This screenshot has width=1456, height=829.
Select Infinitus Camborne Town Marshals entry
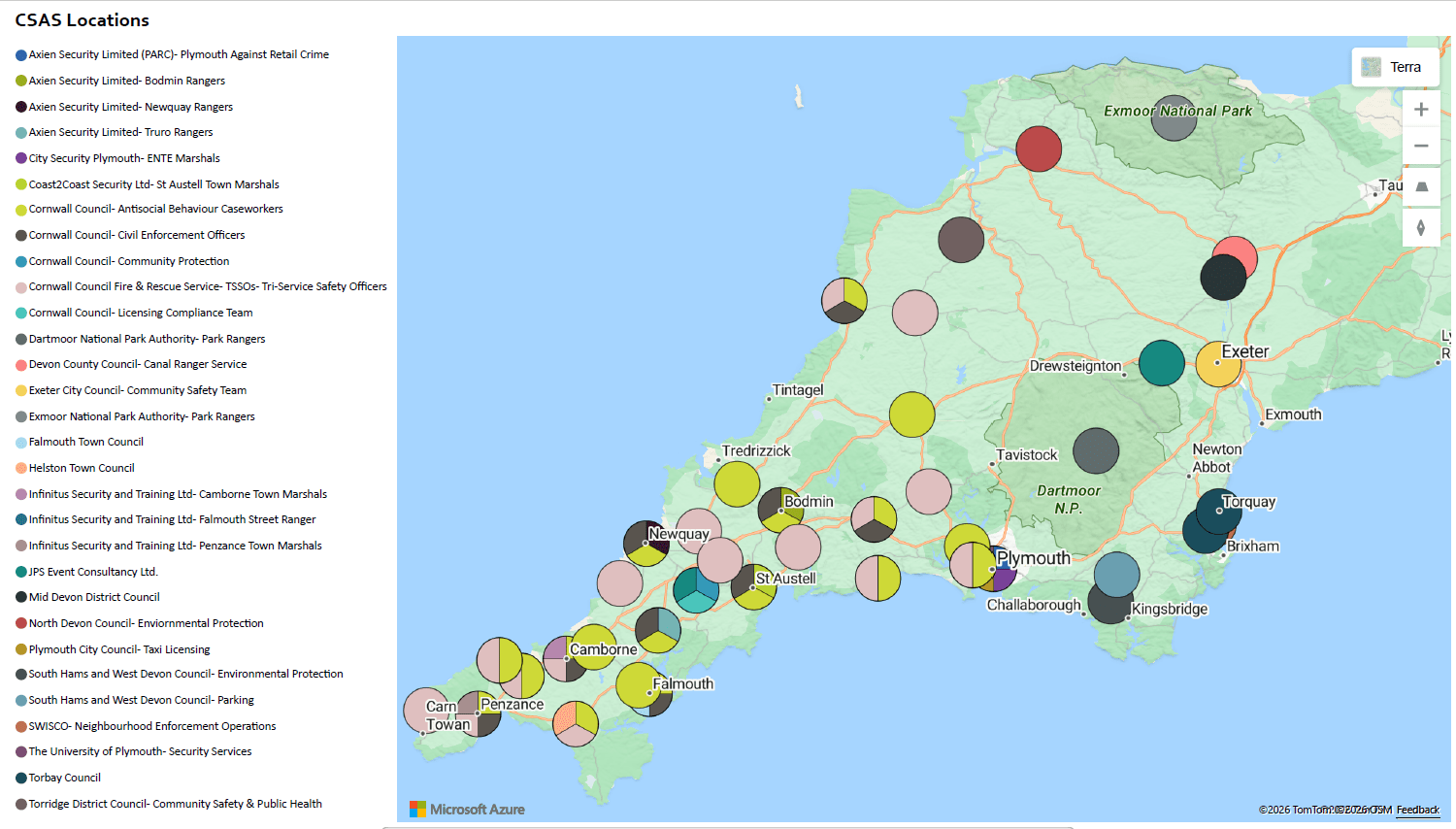[178, 494]
